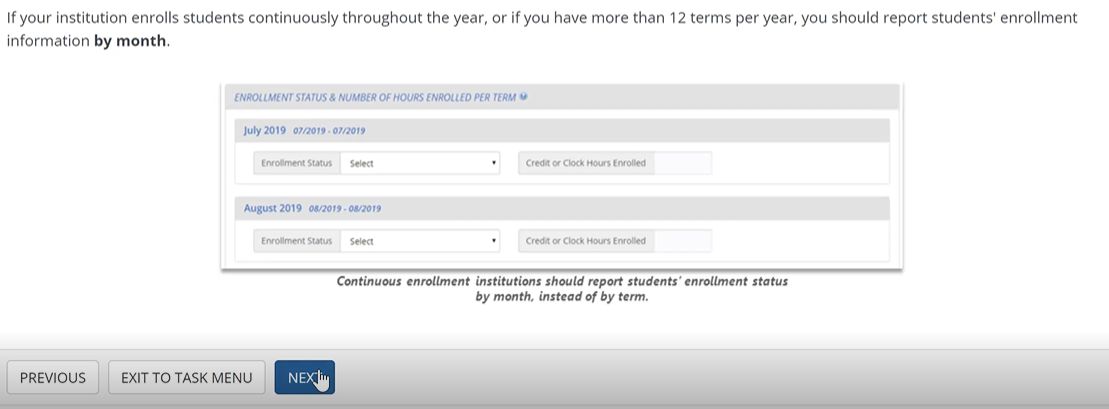
Task: Advance with the NEXT button
Action: tap(304, 377)
